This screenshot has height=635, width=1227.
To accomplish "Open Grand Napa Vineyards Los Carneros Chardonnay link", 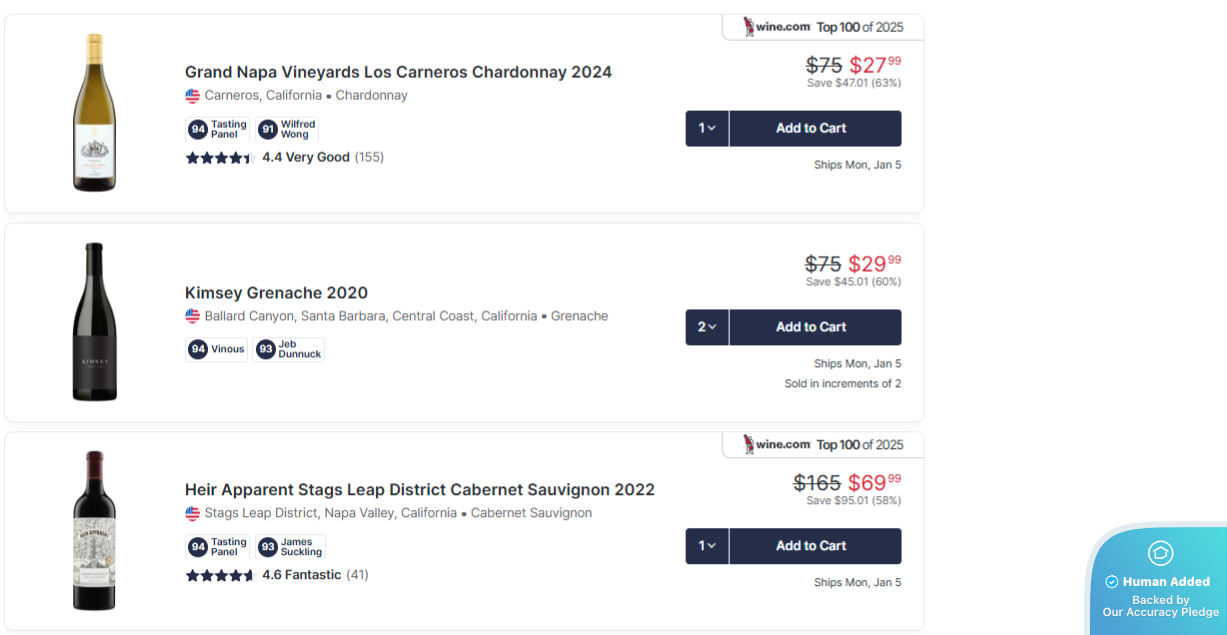I will coord(398,72).
